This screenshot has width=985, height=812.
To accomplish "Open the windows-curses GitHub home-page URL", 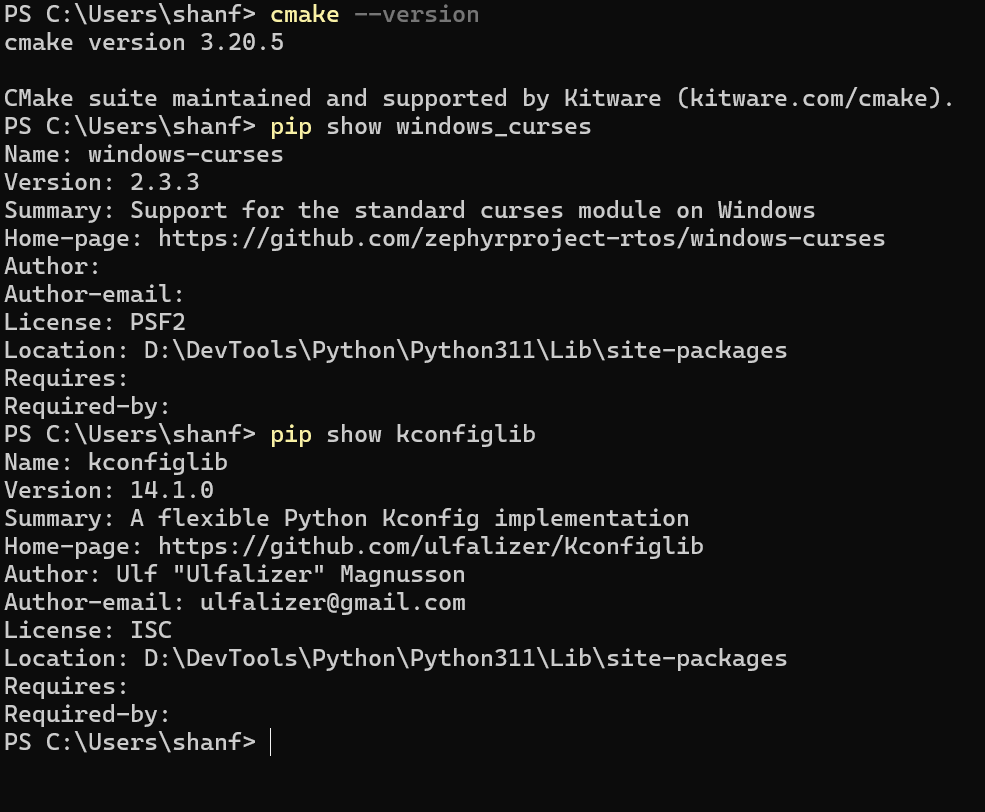I will pos(521,238).
